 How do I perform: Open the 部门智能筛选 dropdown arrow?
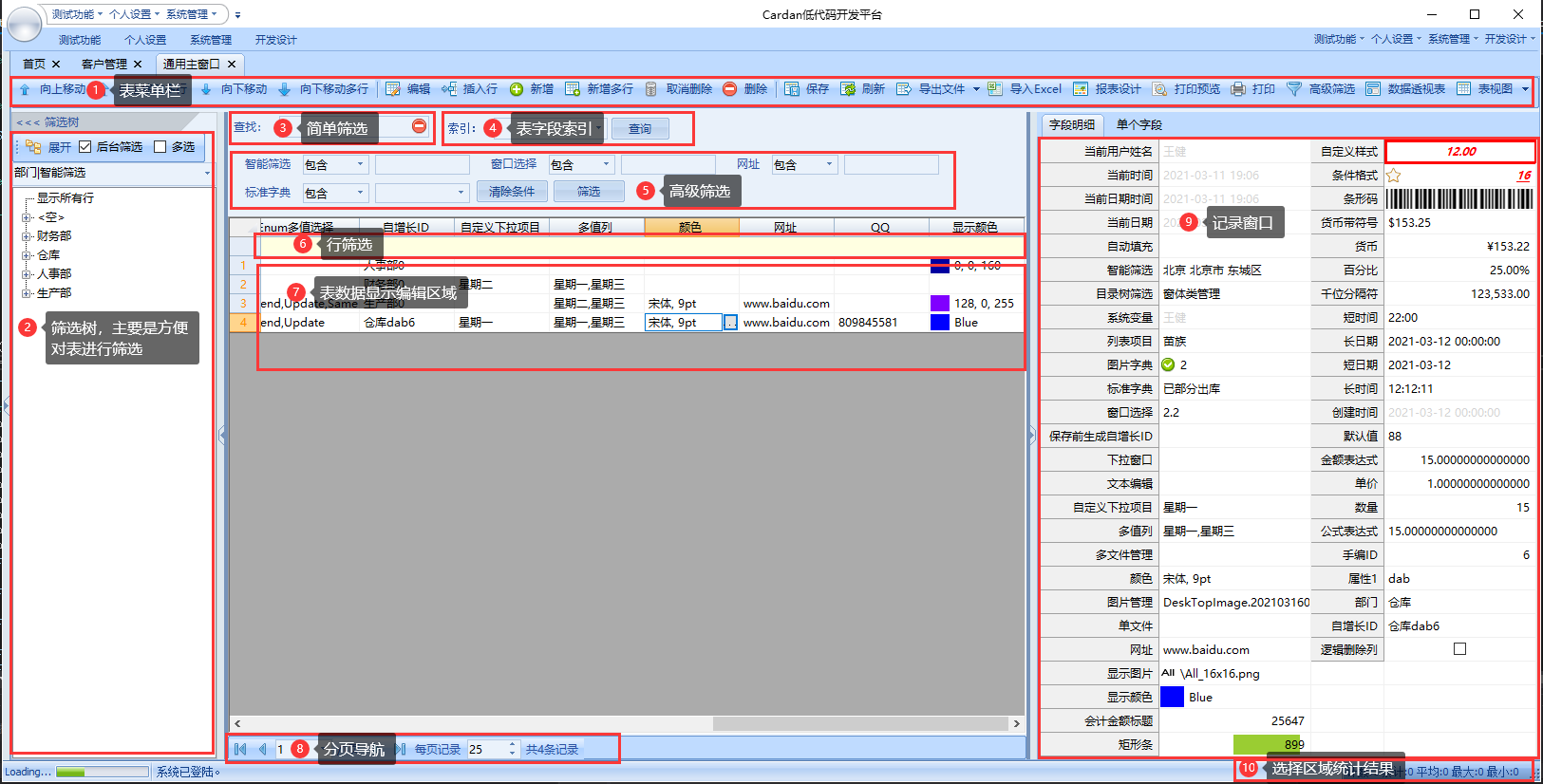point(206,174)
